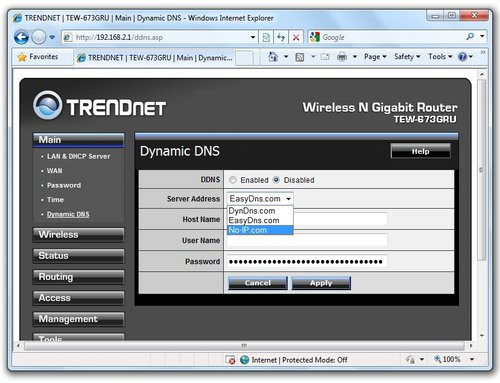This screenshot has width=500, height=383.
Task: Open the Wireless navigation section
Action: tap(78, 235)
